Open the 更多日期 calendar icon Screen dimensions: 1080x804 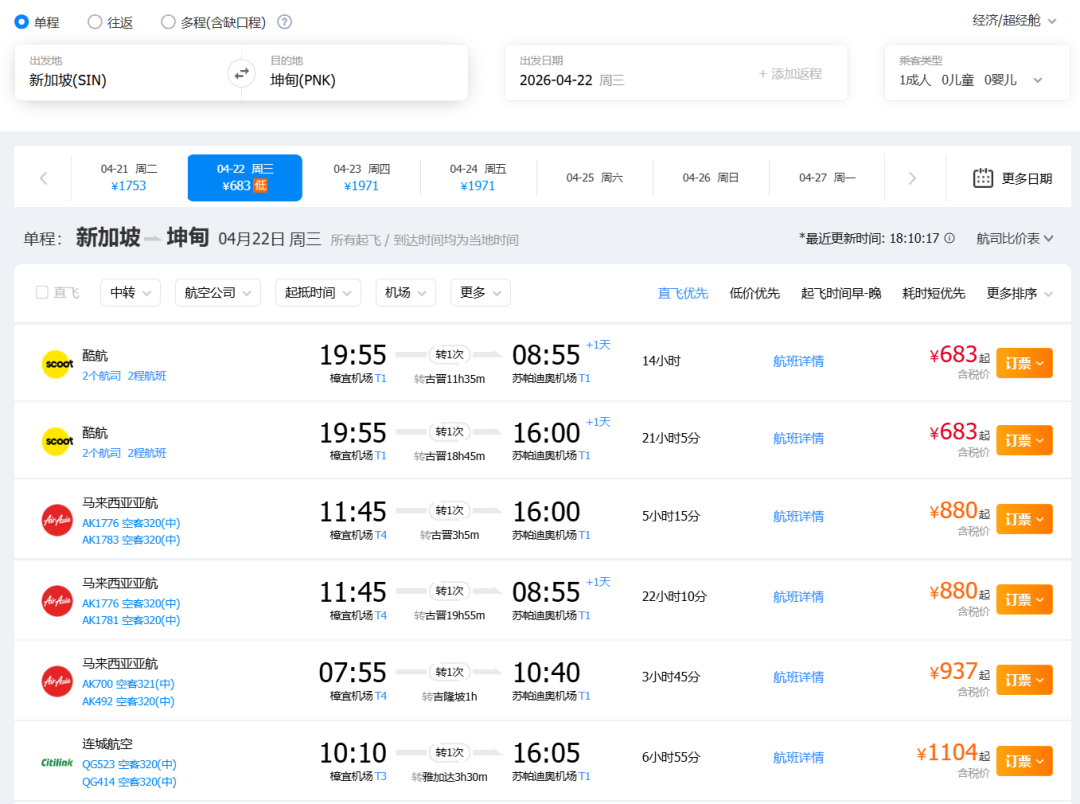tap(983, 178)
